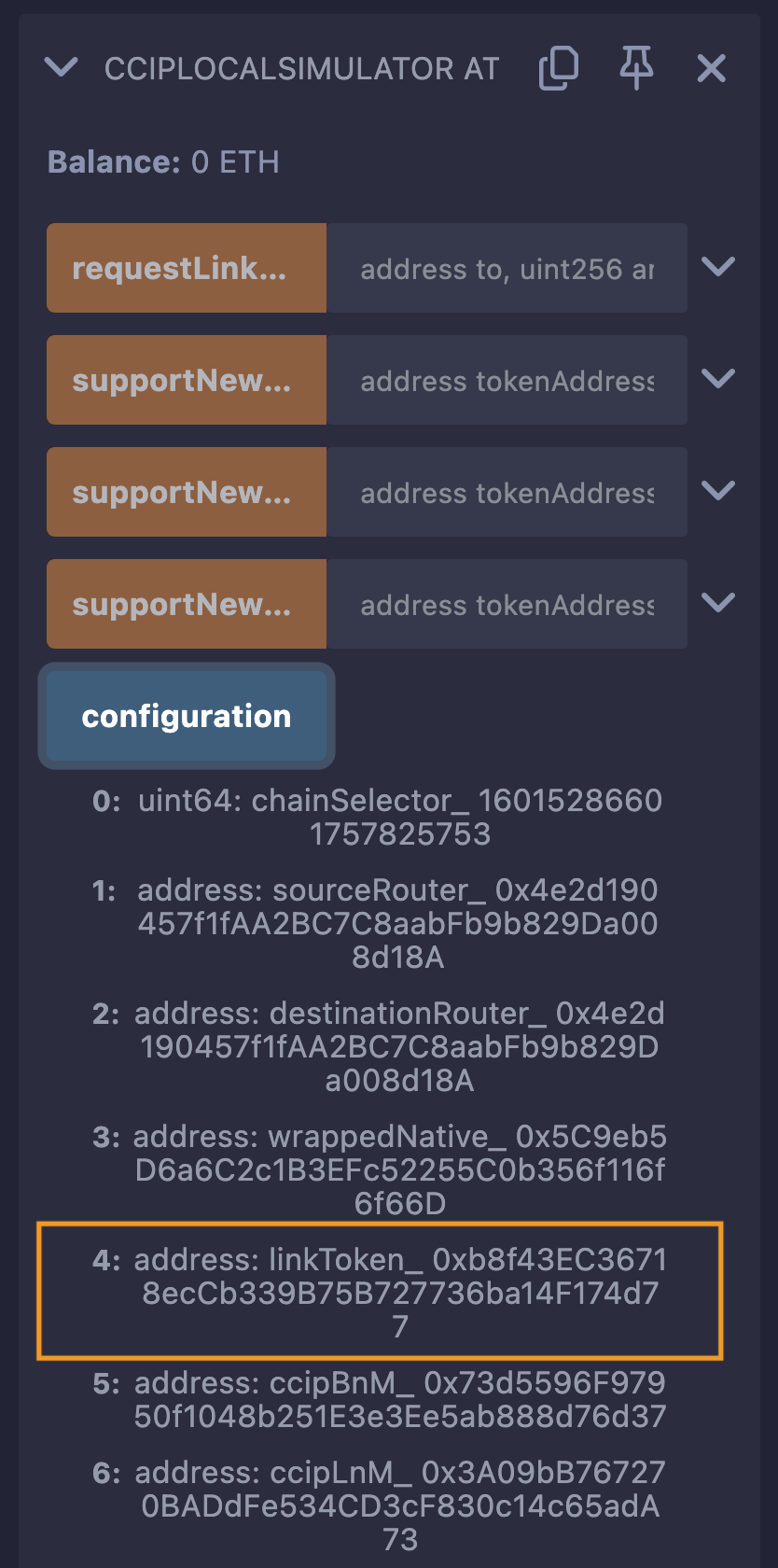Image resolution: width=778 pixels, height=1568 pixels.
Task: Click the Balance: 0 ETH label
Action: click(163, 162)
